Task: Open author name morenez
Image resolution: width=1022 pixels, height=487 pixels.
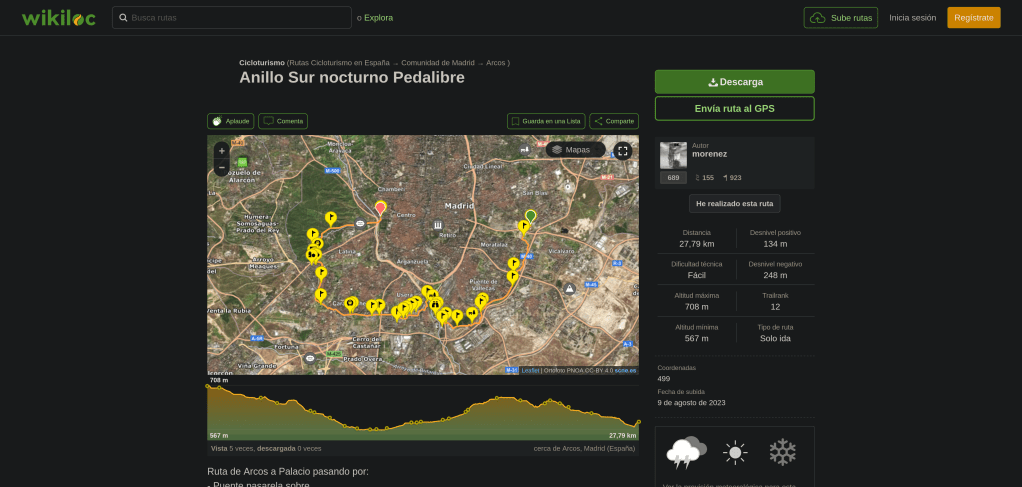Action: [x=709, y=155]
